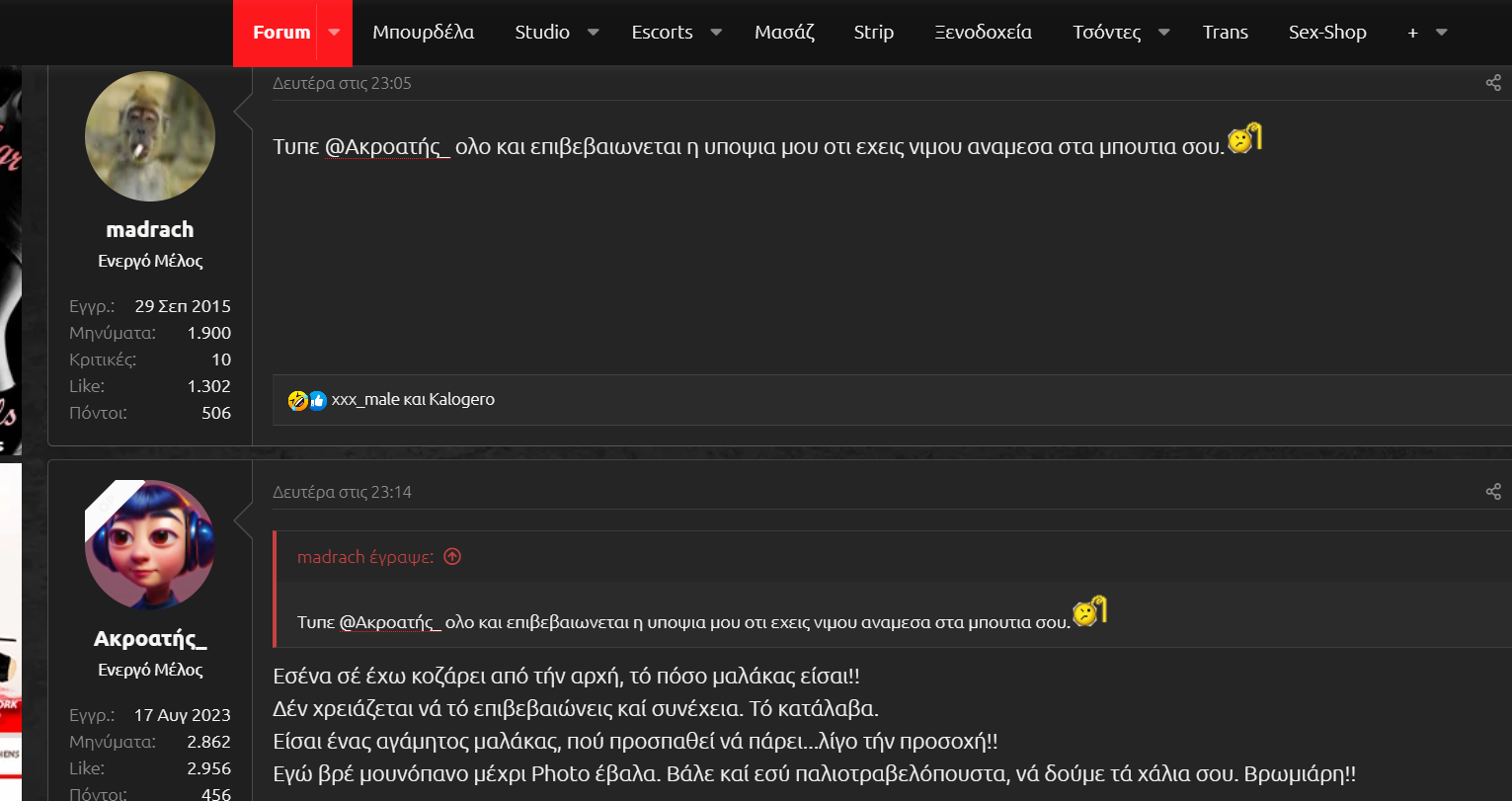Expand the Escorts dropdown arrow
1512x801 pixels.
coord(716,33)
